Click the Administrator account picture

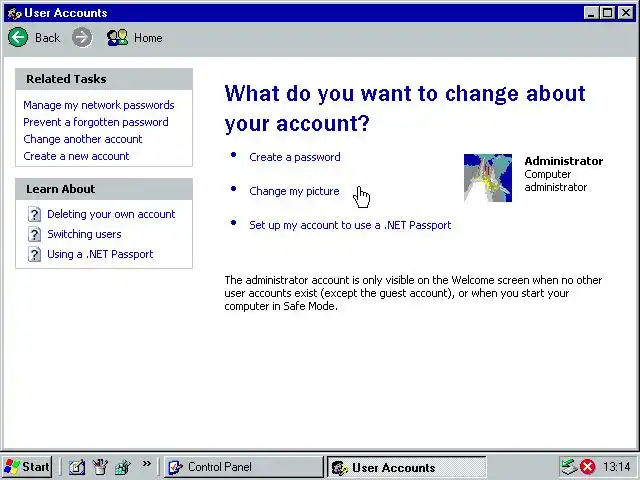(488, 178)
